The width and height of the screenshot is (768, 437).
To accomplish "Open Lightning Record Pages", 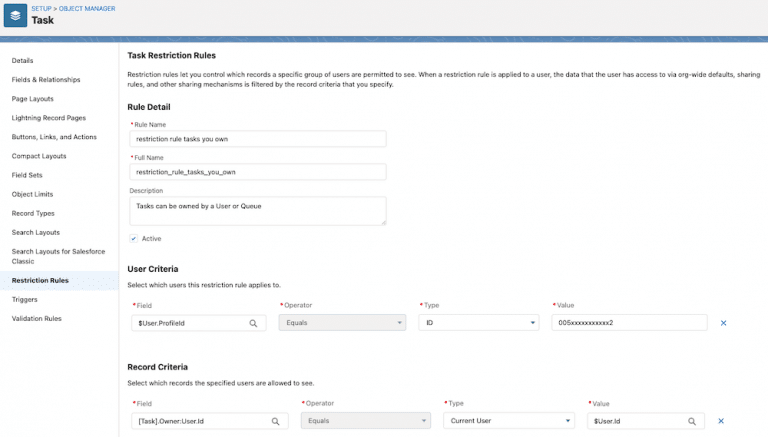I will pyautogui.click(x=49, y=118).
